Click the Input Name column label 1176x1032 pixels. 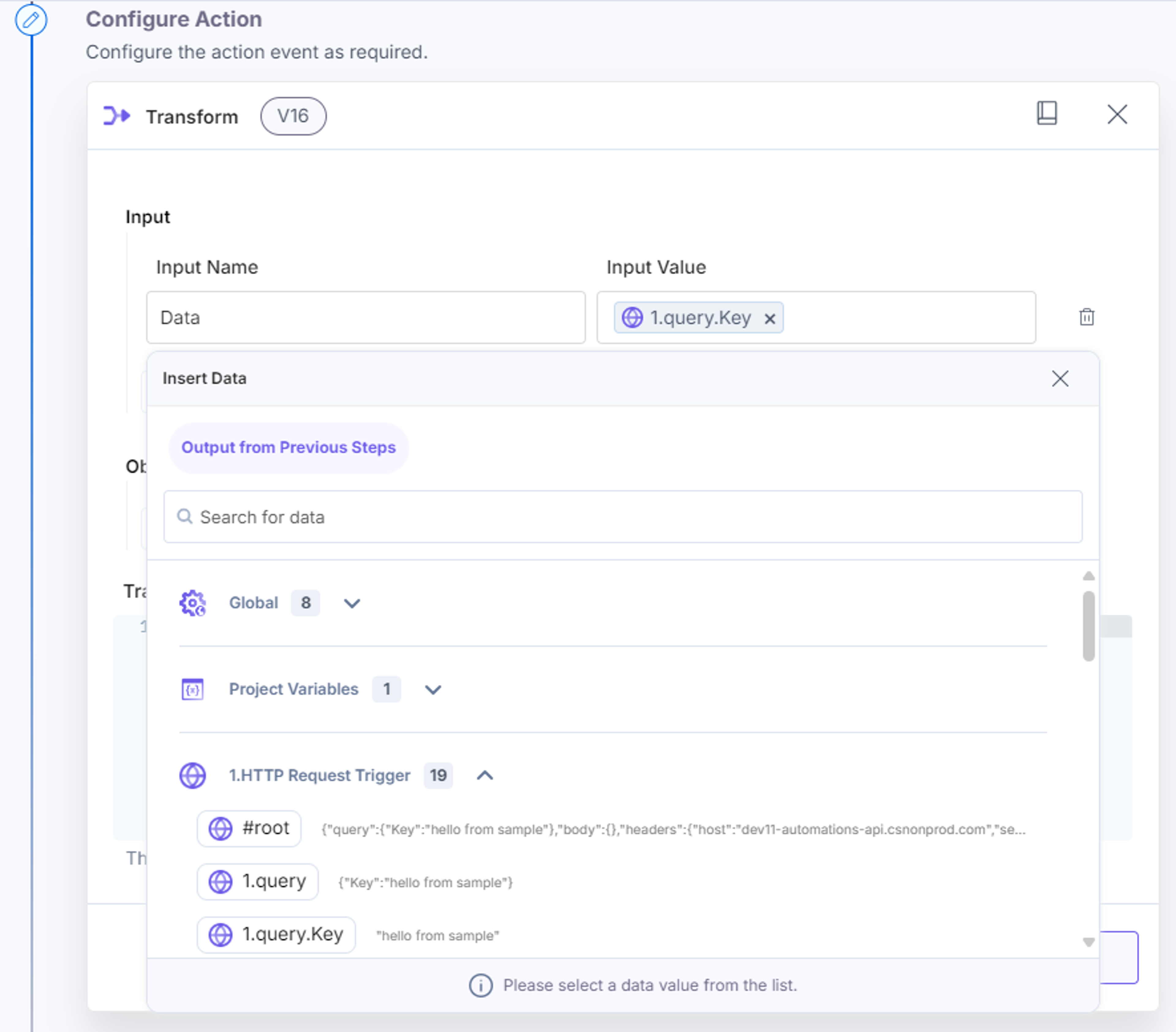pos(207,267)
